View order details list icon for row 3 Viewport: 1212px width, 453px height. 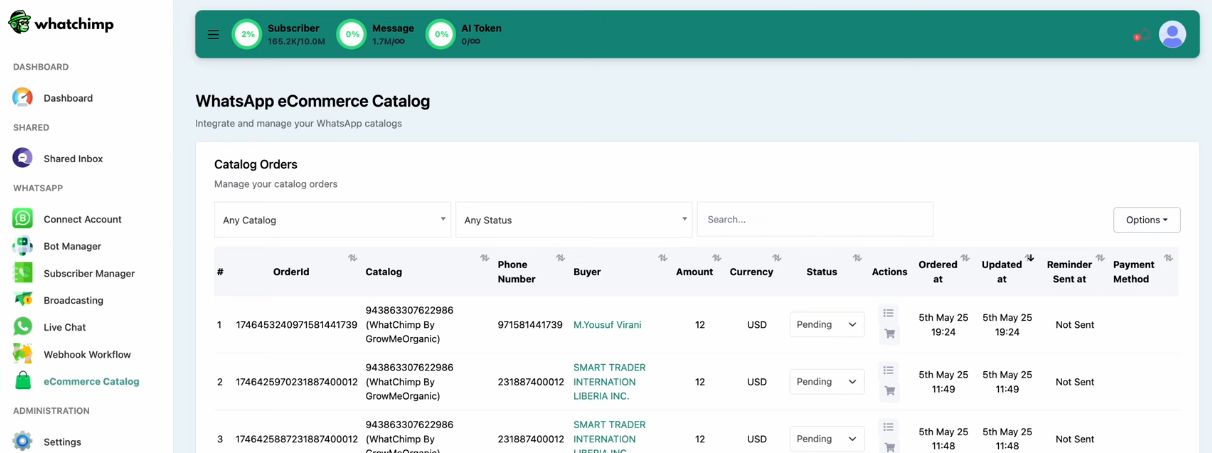tap(889, 427)
